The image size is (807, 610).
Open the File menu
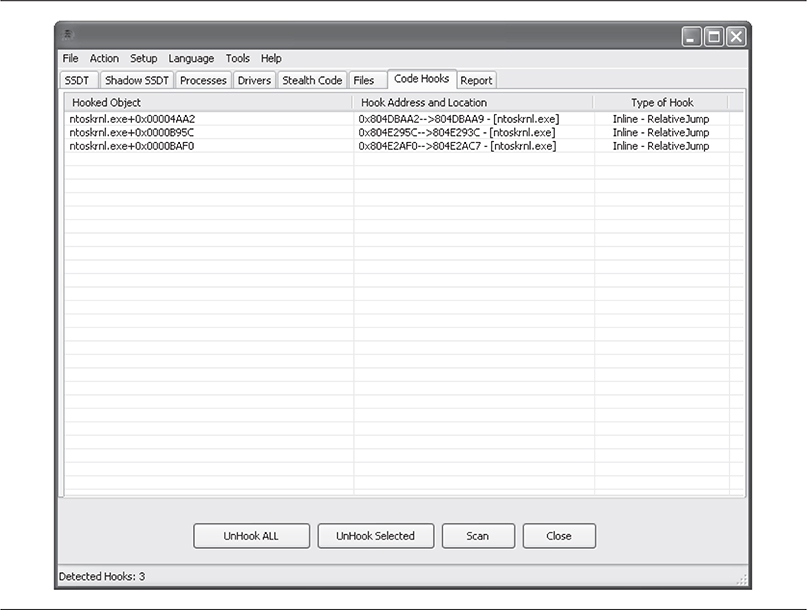[70, 59]
